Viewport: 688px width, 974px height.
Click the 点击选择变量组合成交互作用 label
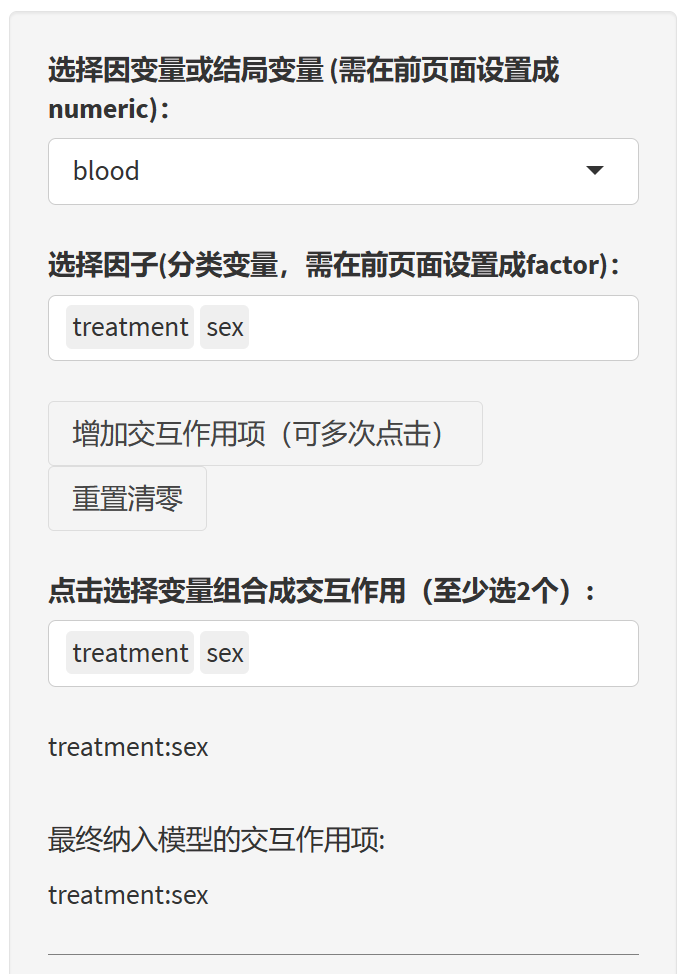(230, 591)
